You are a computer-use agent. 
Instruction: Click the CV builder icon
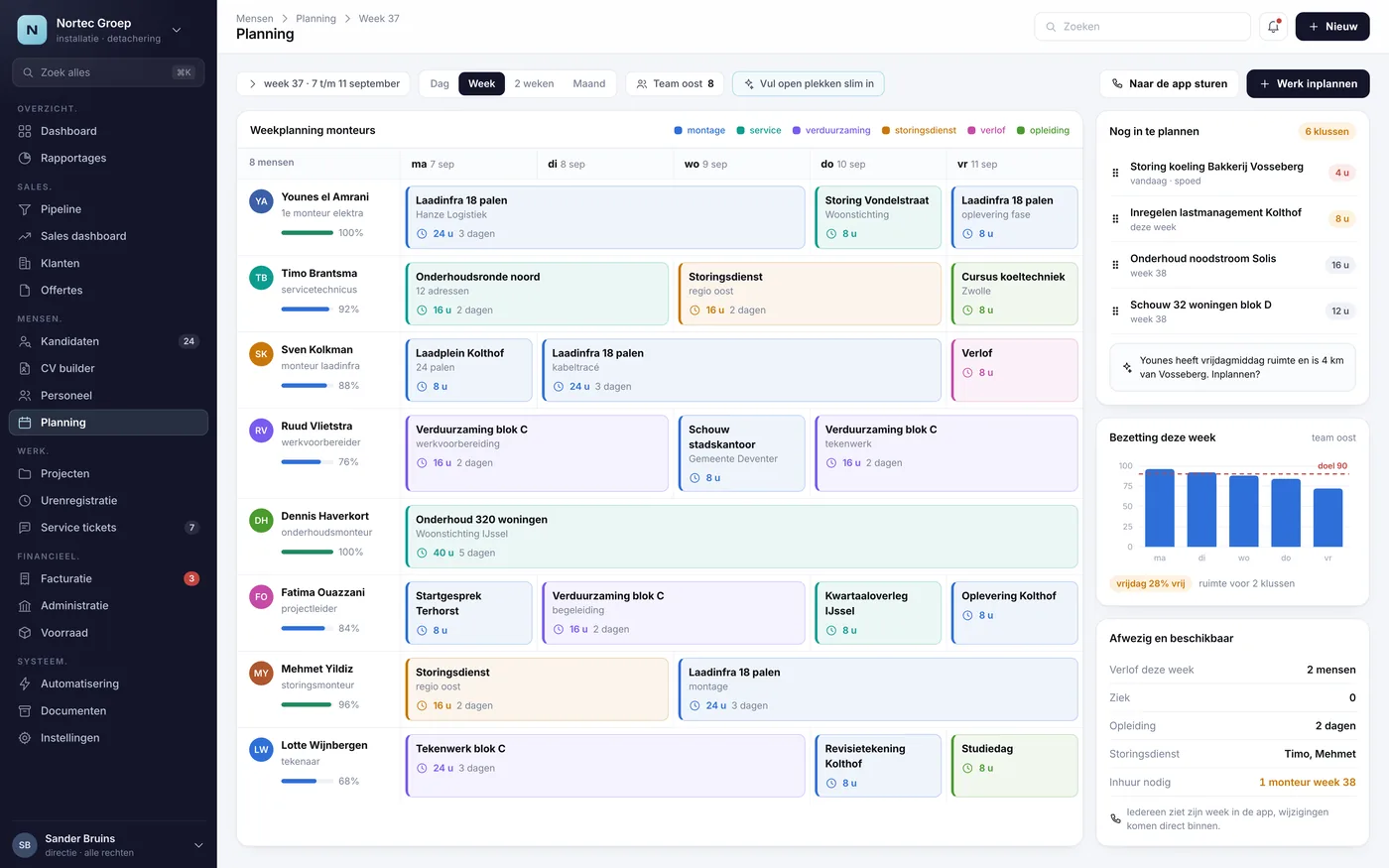point(25,368)
